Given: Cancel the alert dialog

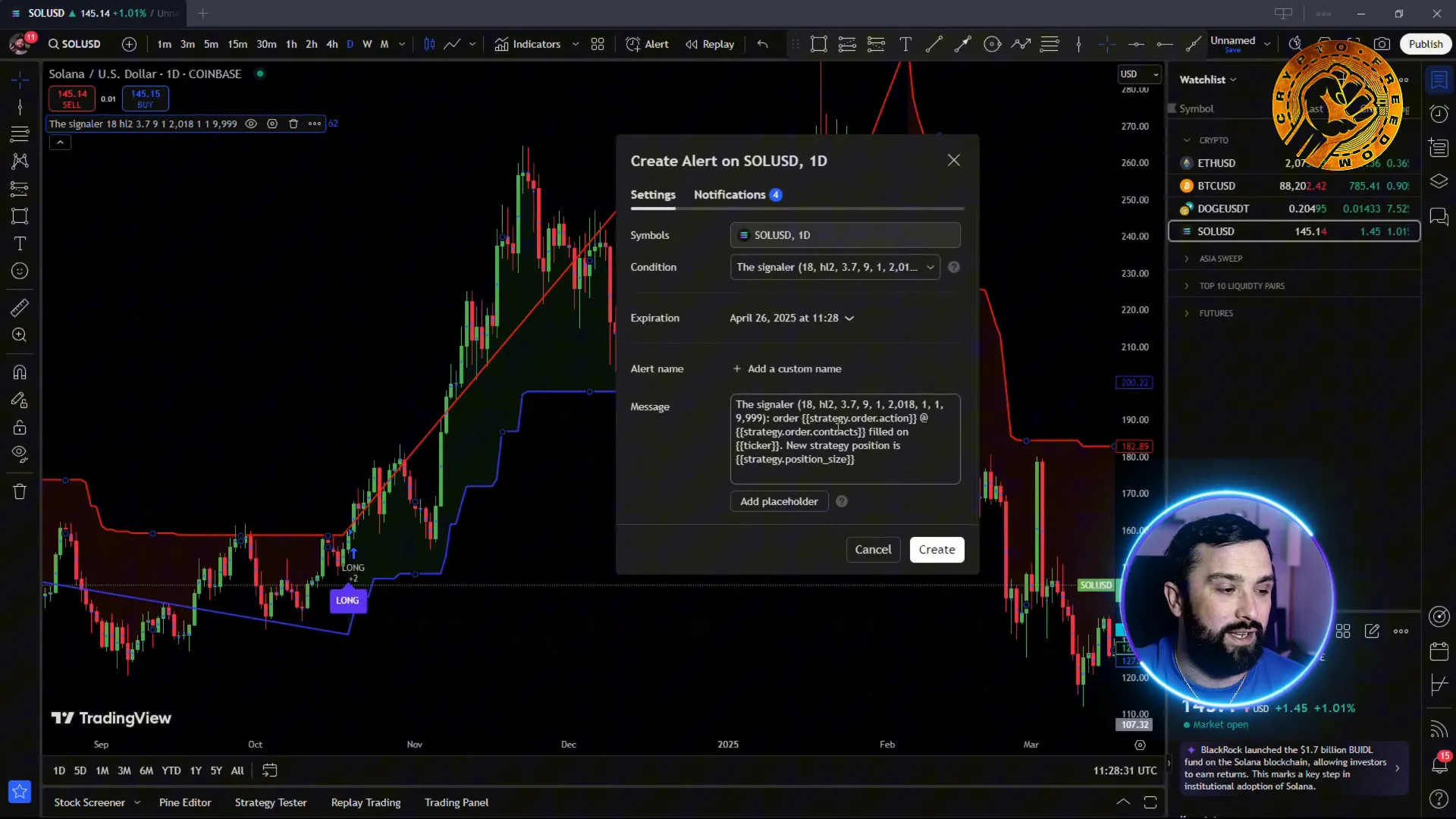Looking at the screenshot, I should (x=873, y=550).
